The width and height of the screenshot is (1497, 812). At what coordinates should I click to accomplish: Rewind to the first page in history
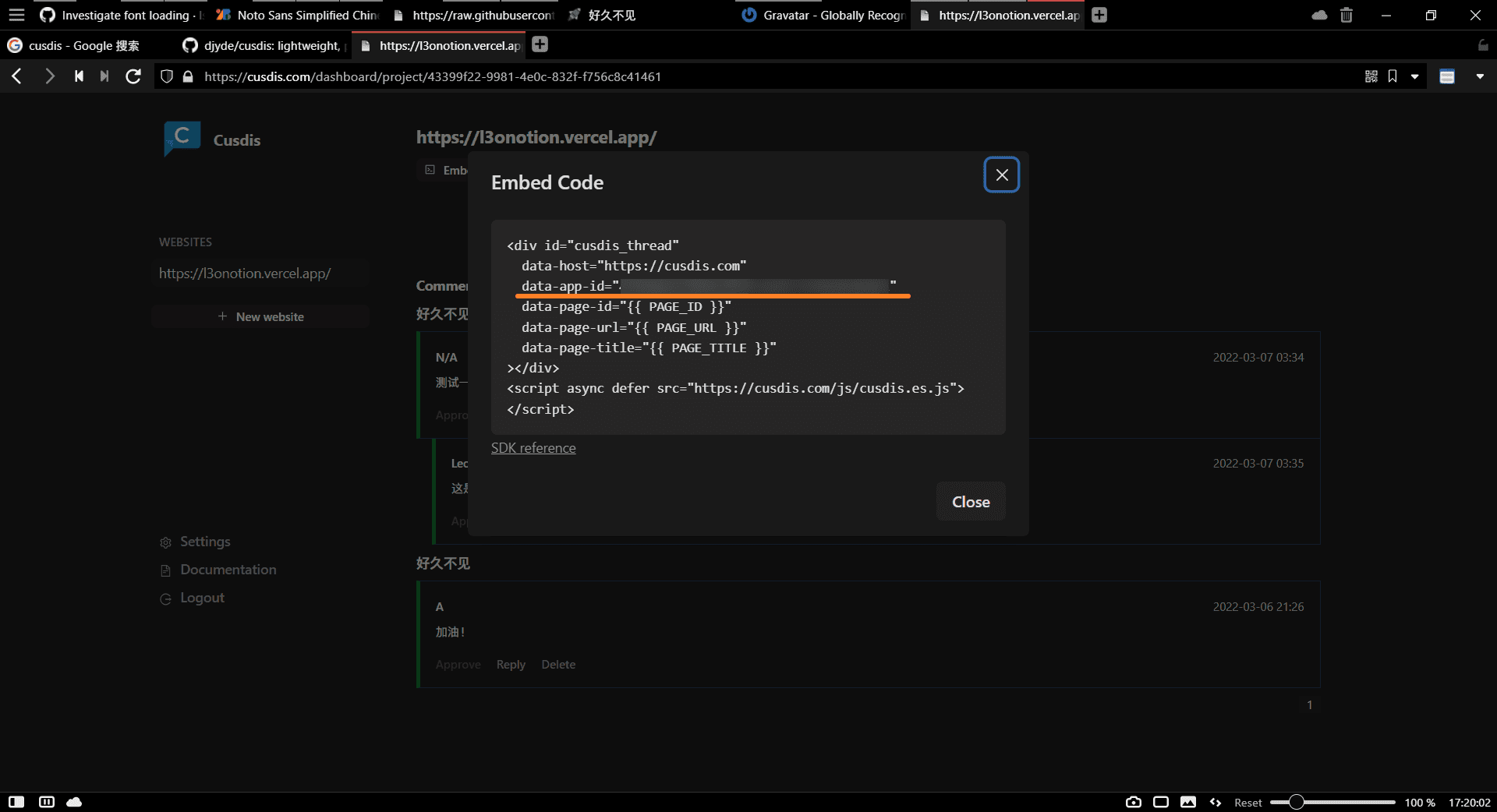[79, 76]
